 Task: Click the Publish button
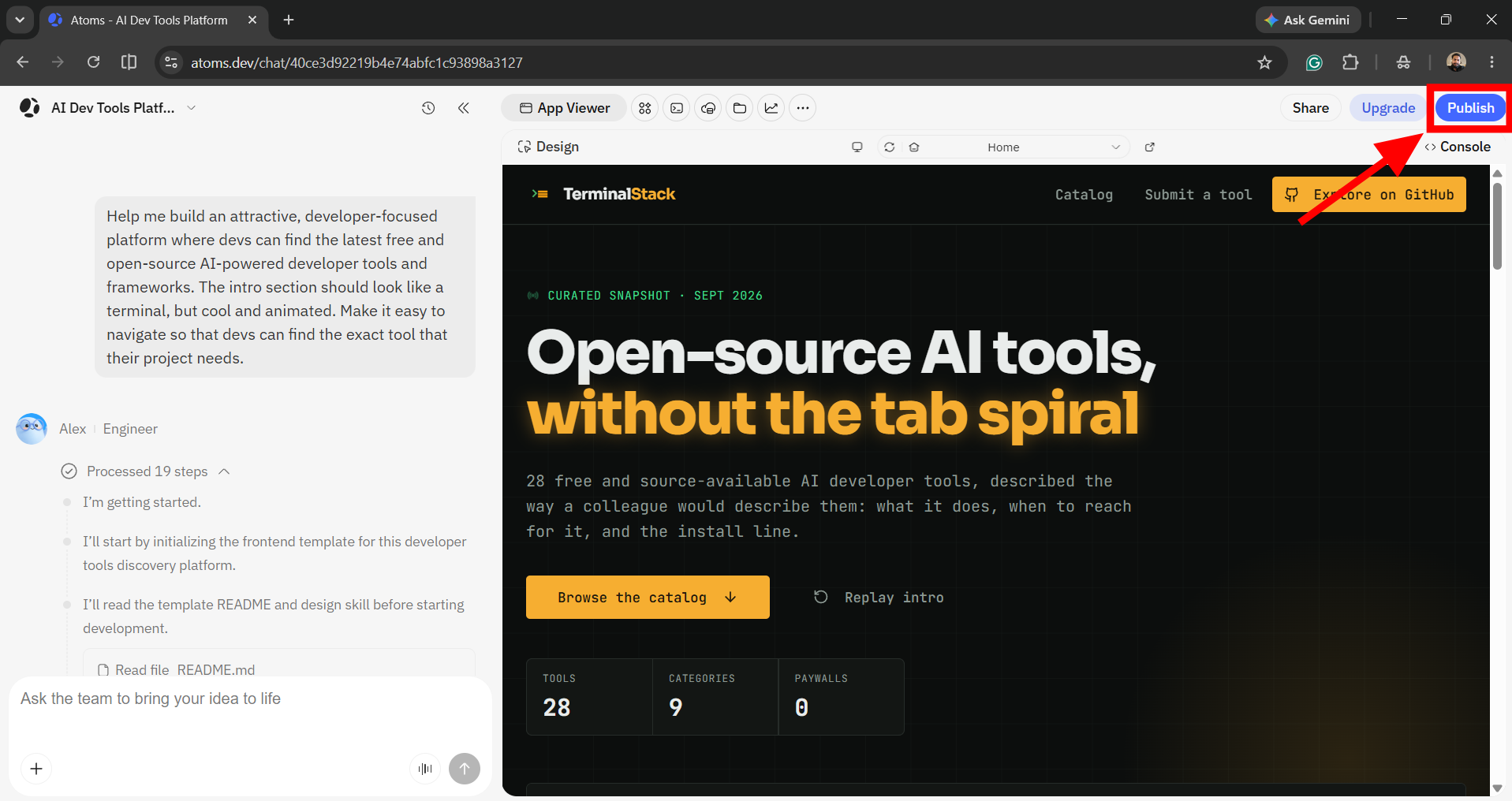click(x=1470, y=108)
